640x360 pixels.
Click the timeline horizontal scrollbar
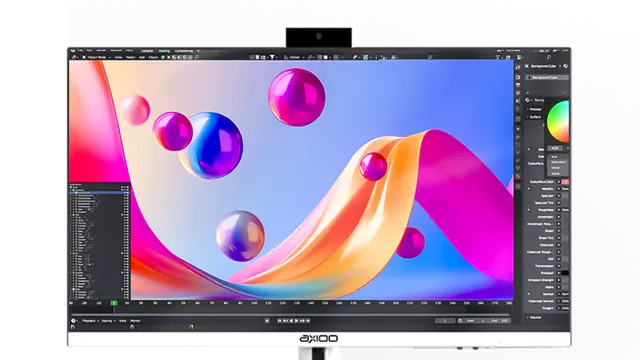click(291, 315)
